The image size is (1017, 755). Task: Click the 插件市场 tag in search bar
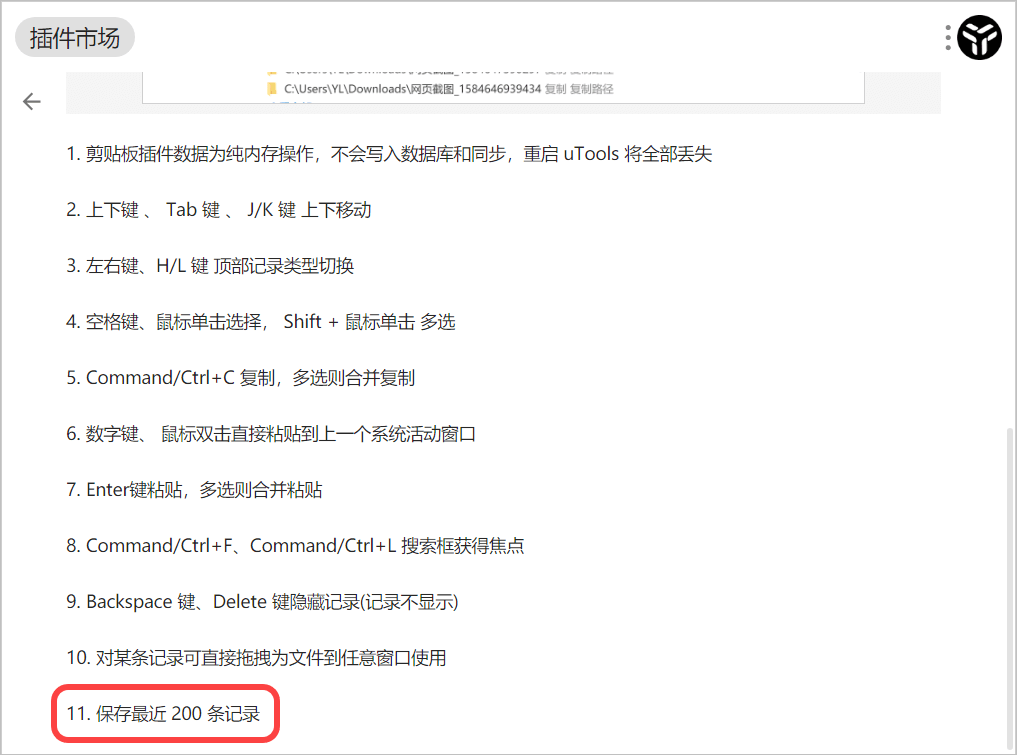pos(75,38)
